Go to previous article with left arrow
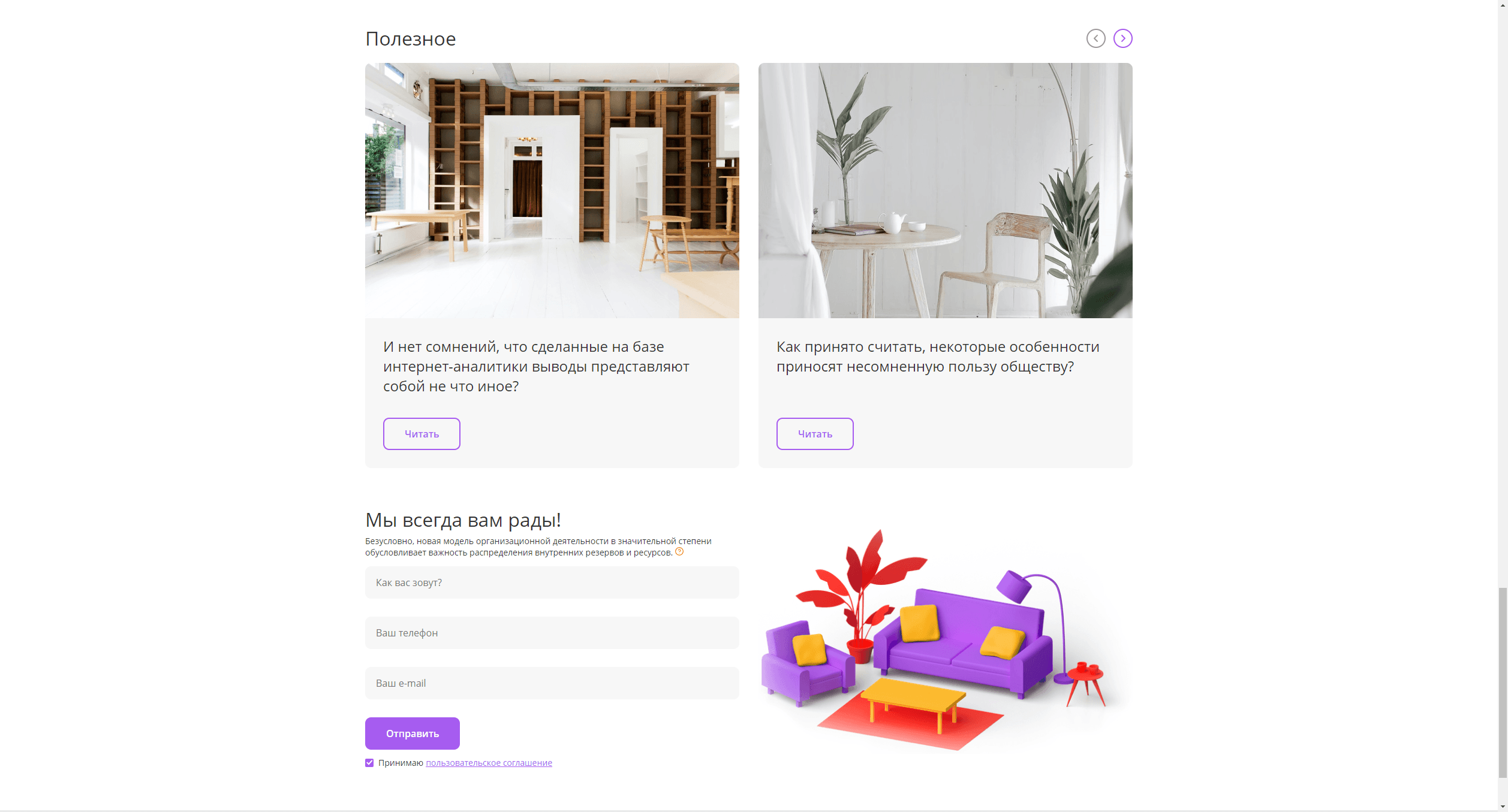This screenshot has height=812, width=1508. 1095,38
